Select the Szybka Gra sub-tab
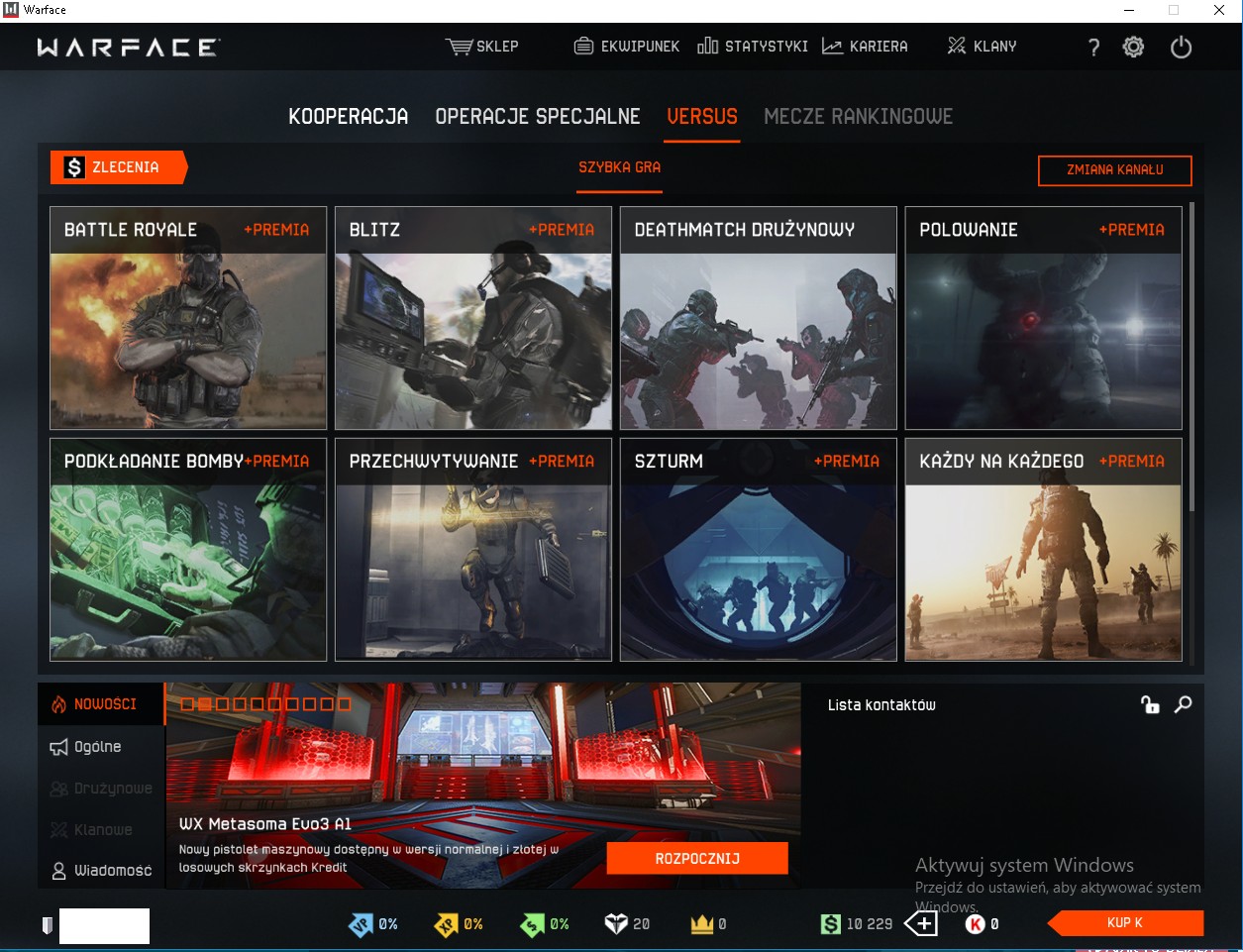Screen dimensions: 1243x952 620,167
